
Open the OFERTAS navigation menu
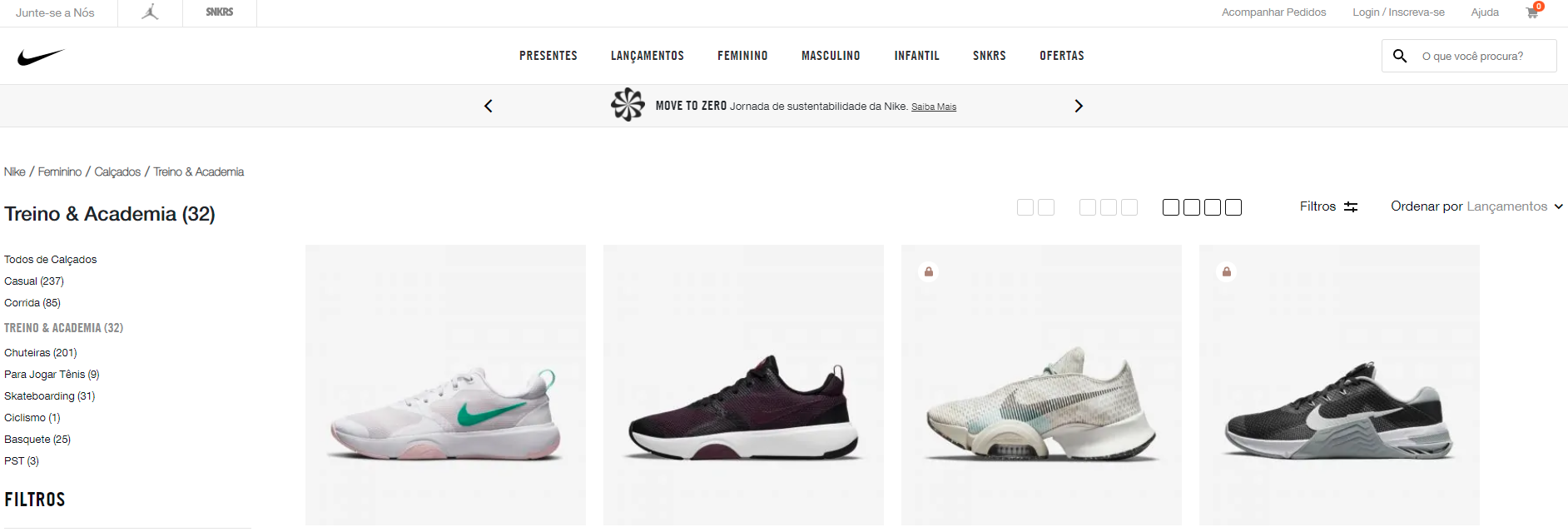click(1062, 56)
